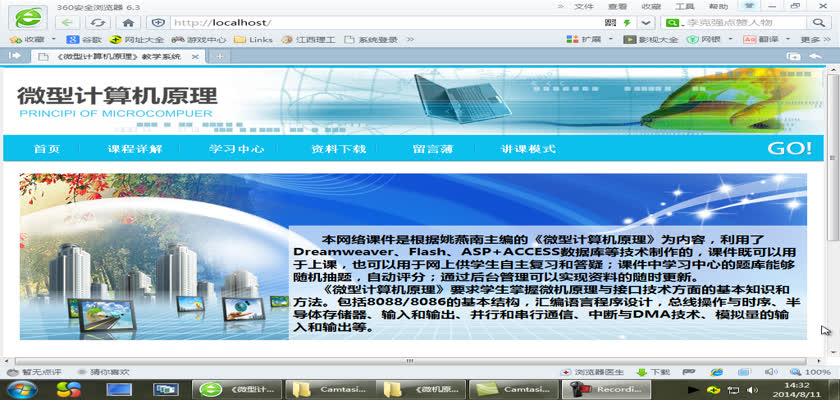The image size is (840, 400).
Task: Click the 收藏 star favorites button
Action: click(27, 40)
